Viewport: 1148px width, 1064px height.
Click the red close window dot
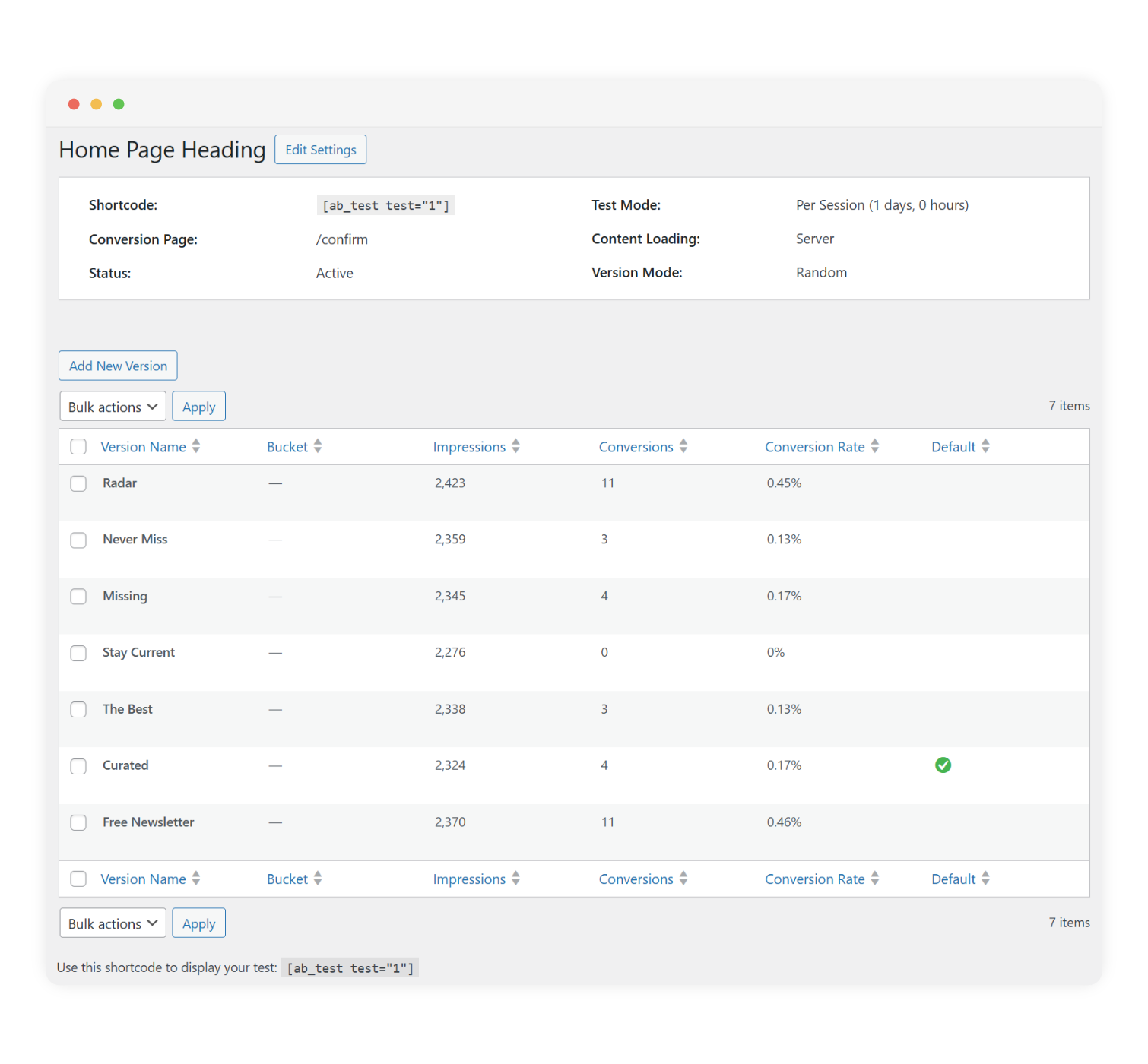[74, 104]
